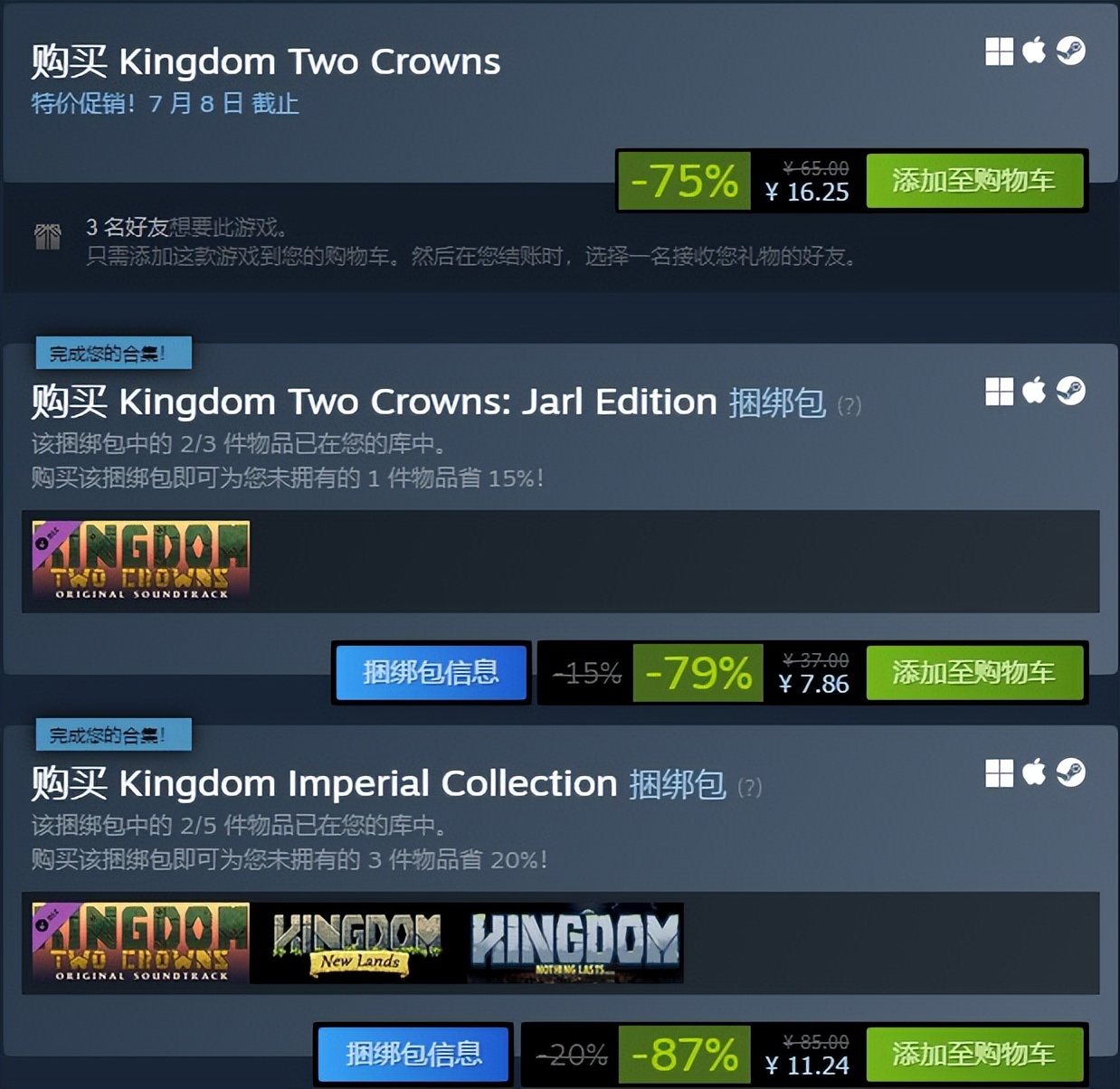The height and width of the screenshot is (1089, 1120).
Task: Click 3 名好友 friends link
Action: (x=127, y=227)
